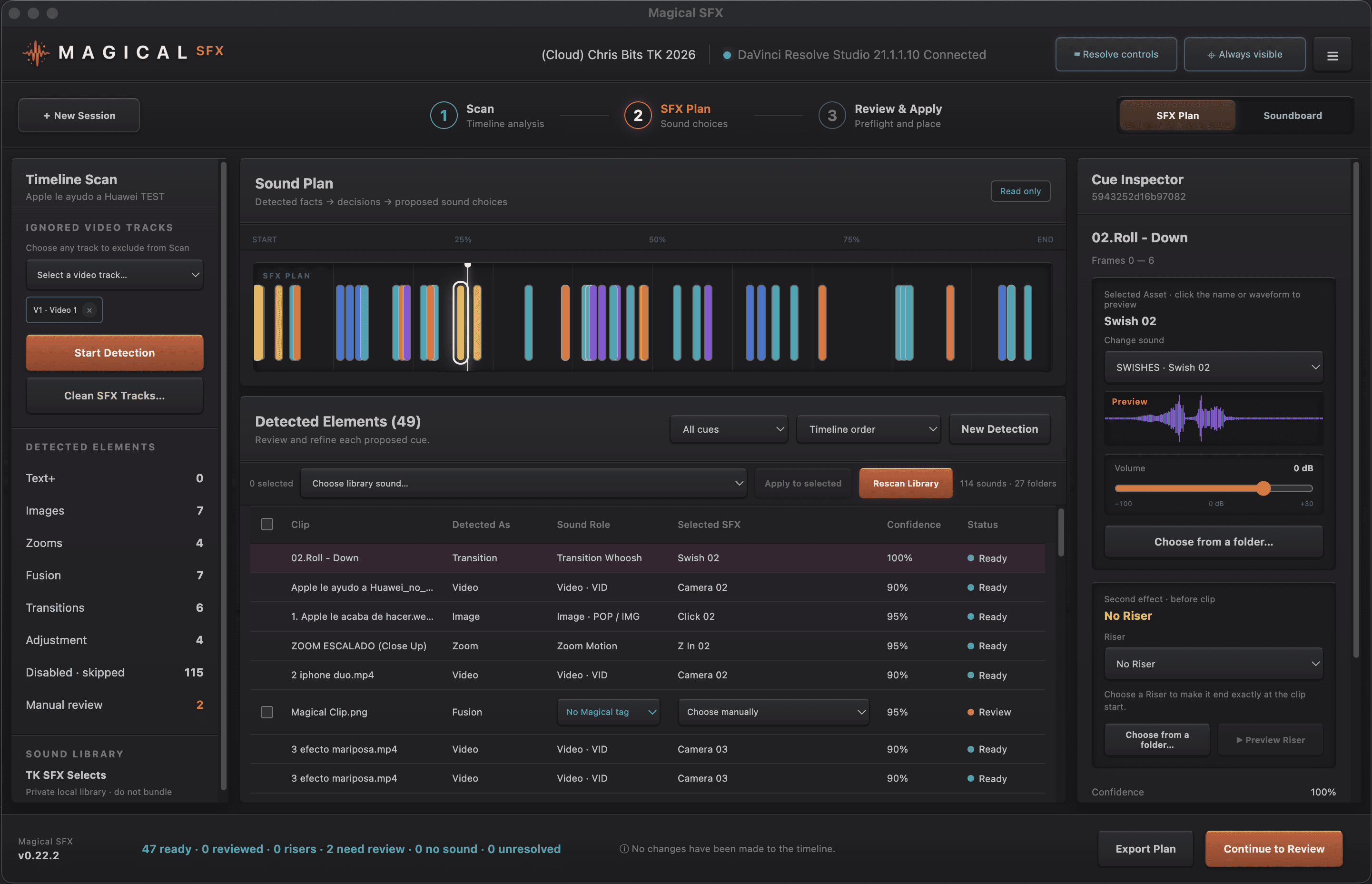The image size is (1372, 884).
Task: Click New Session button
Action: [x=79, y=115]
